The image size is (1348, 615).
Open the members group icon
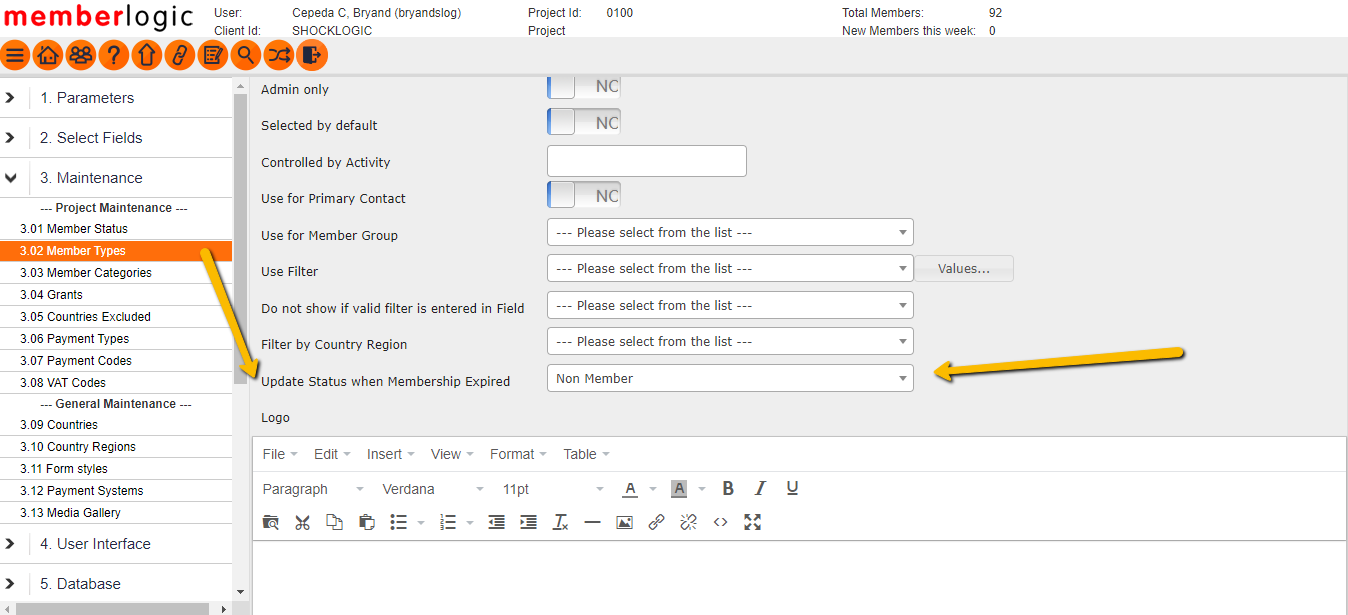click(x=81, y=55)
